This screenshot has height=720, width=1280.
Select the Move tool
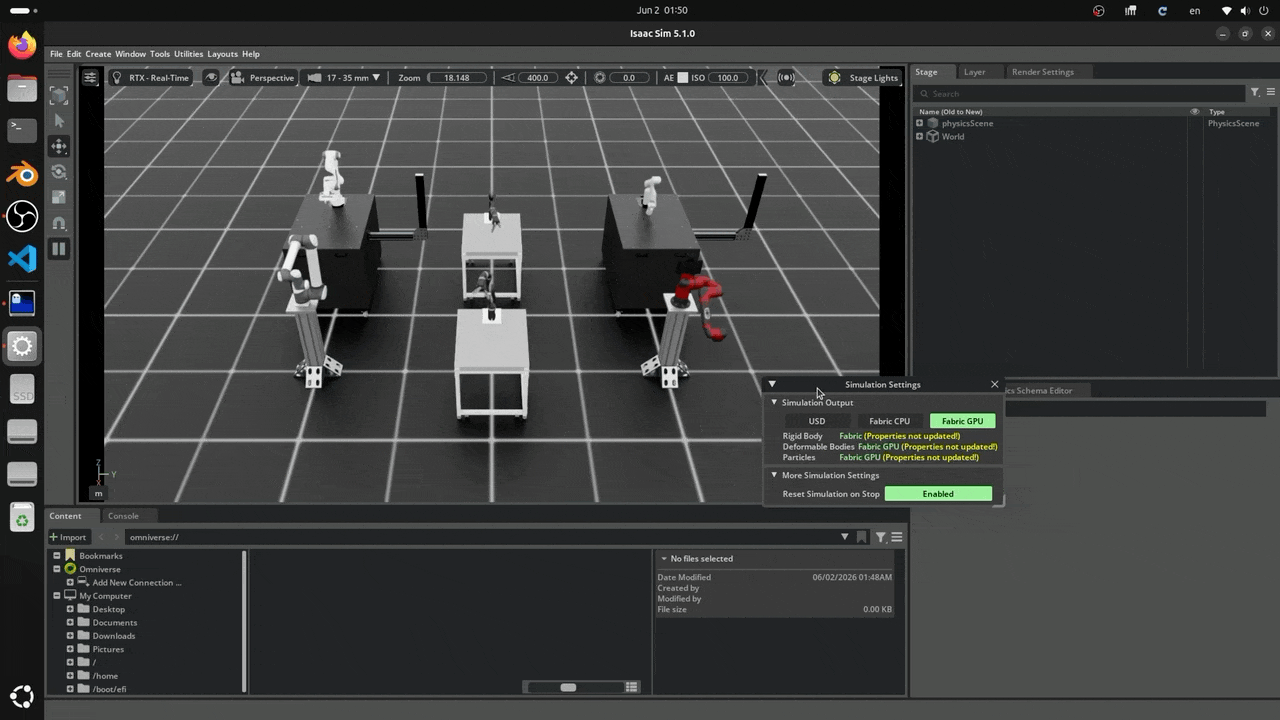coord(59,147)
